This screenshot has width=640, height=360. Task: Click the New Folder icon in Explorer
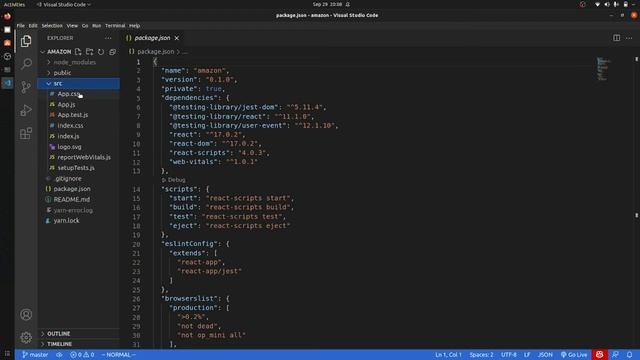[x=89, y=52]
